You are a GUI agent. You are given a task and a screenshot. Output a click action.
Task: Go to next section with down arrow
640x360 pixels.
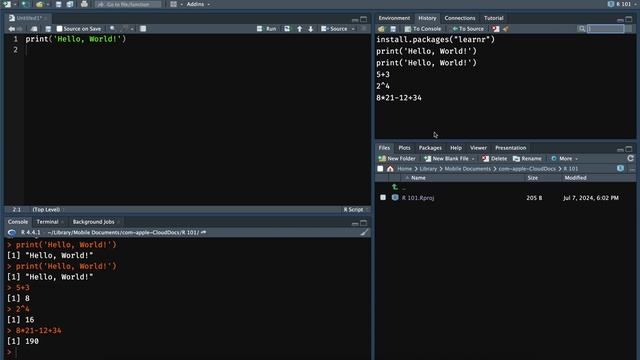(x=311, y=29)
